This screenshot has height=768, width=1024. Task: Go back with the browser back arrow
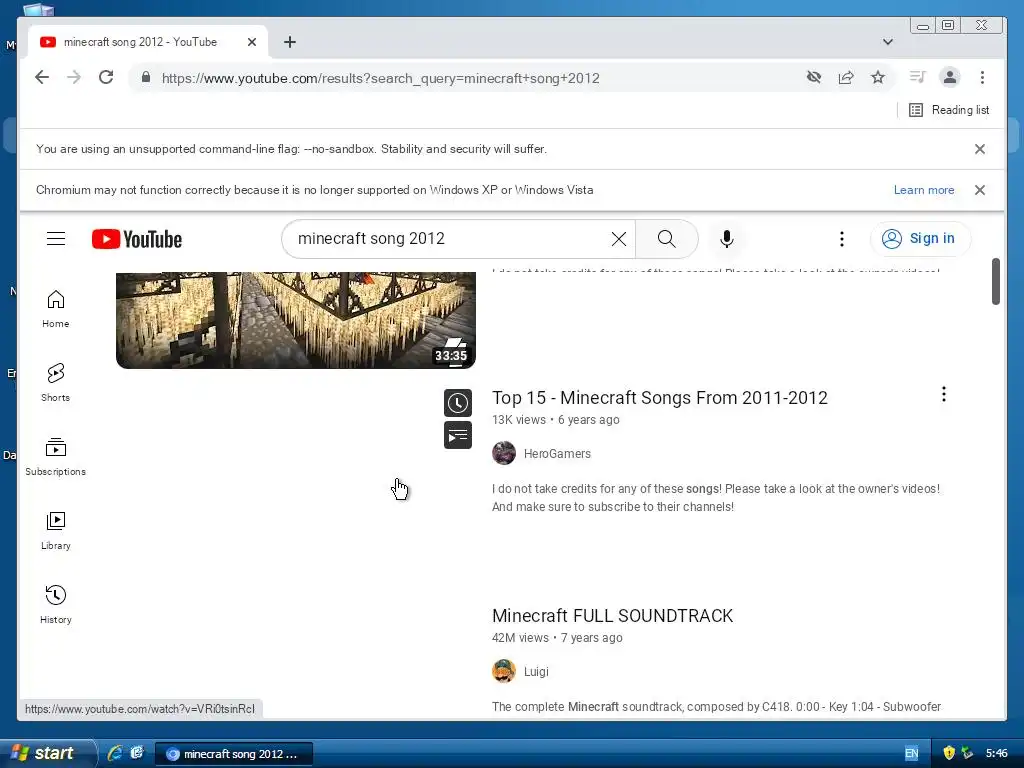click(x=42, y=78)
